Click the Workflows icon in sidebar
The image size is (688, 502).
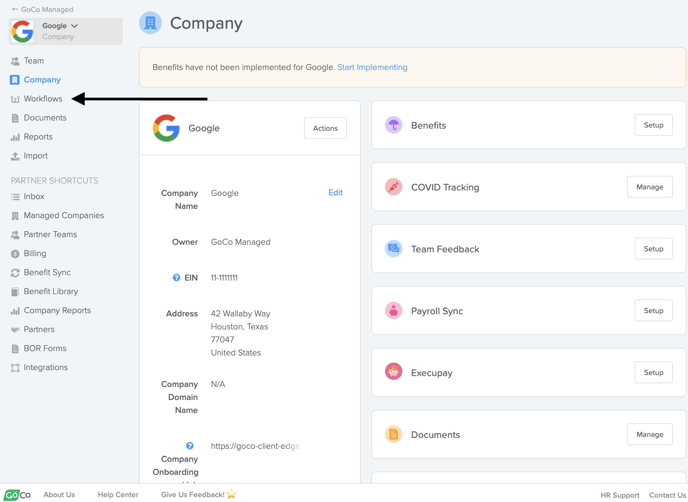coord(15,99)
